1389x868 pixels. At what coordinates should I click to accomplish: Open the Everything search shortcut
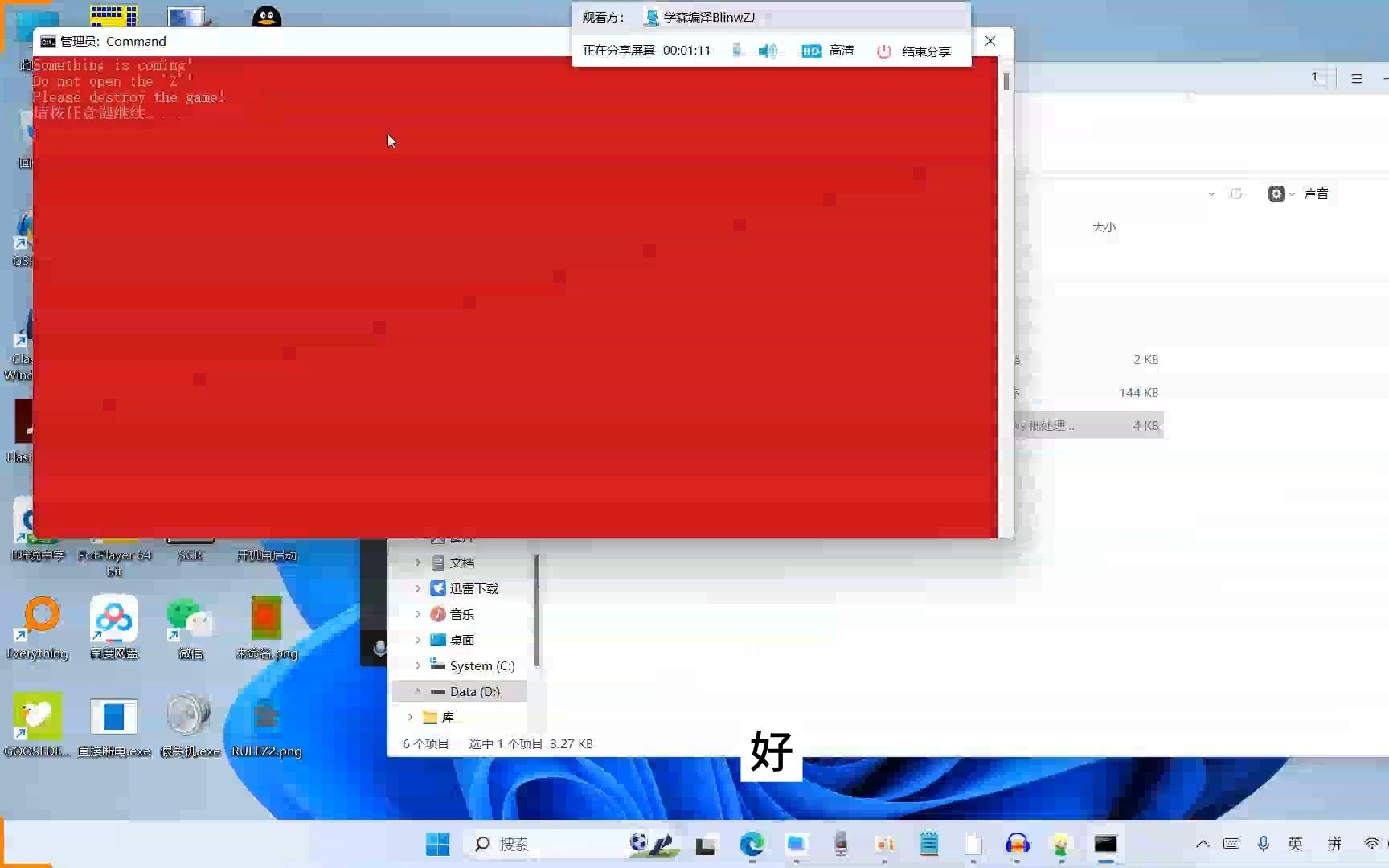[37, 628]
